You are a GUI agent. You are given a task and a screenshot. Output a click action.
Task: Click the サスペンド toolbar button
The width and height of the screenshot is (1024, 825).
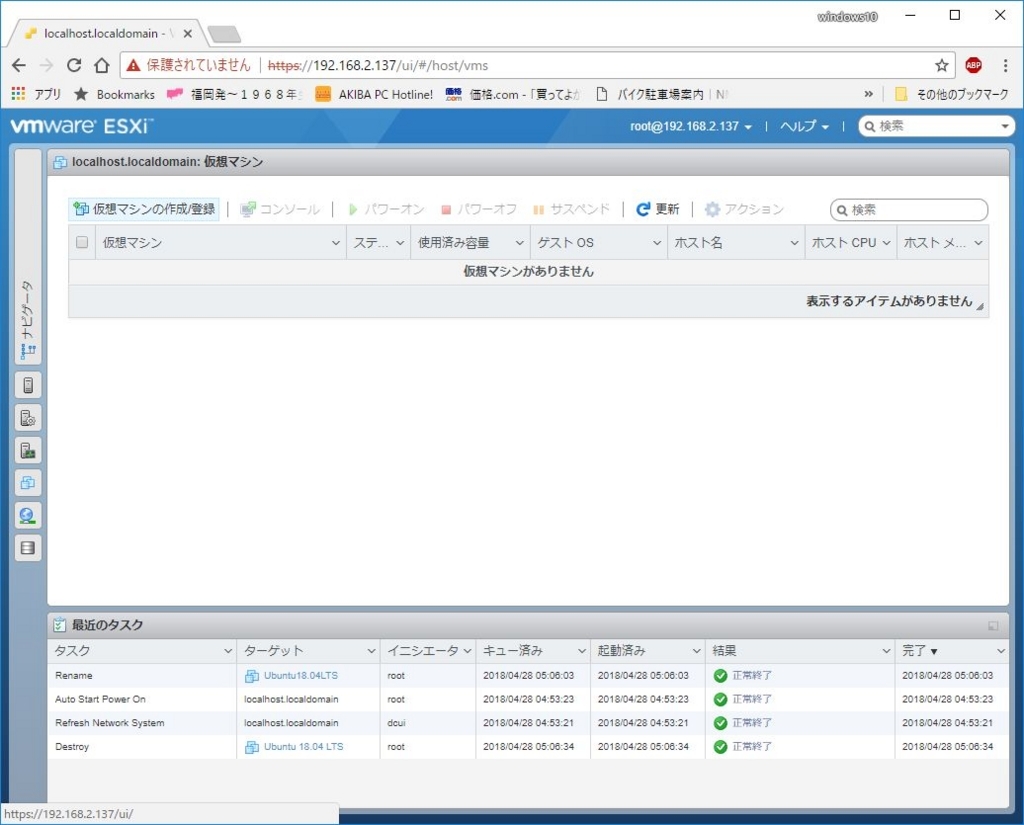(571, 209)
